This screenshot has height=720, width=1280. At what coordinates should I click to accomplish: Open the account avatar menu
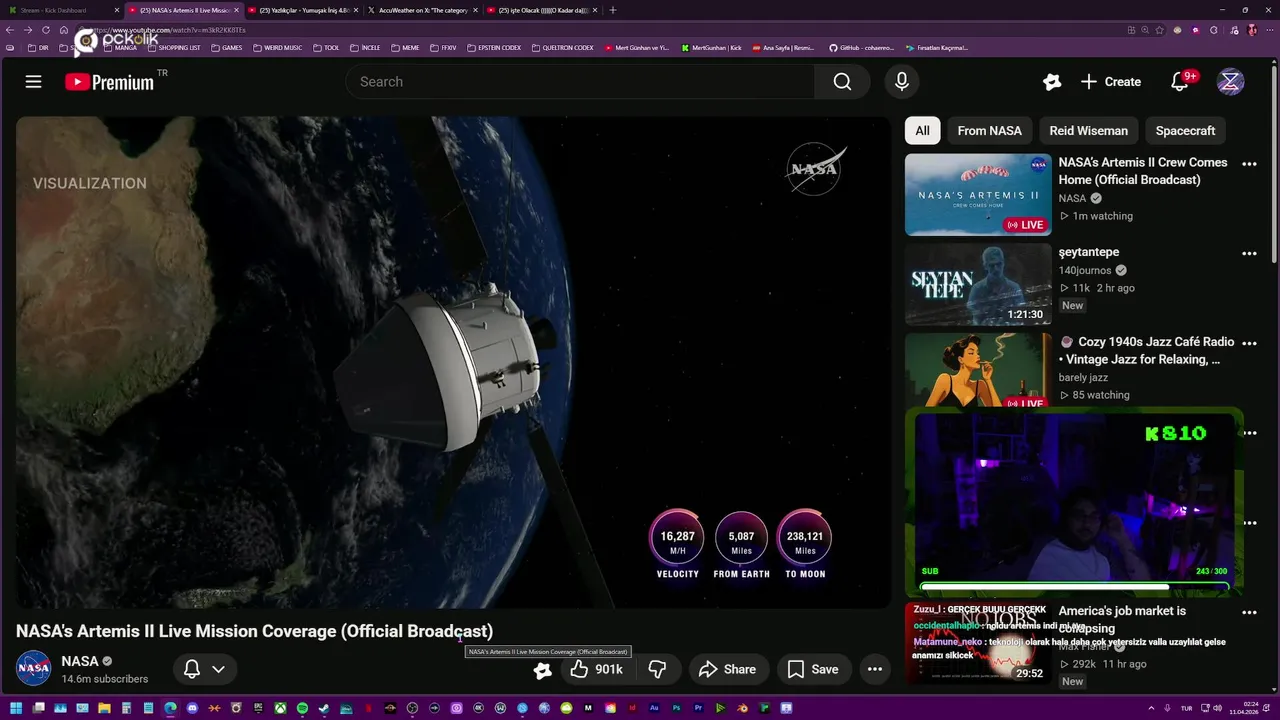(x=1230, y=82)
